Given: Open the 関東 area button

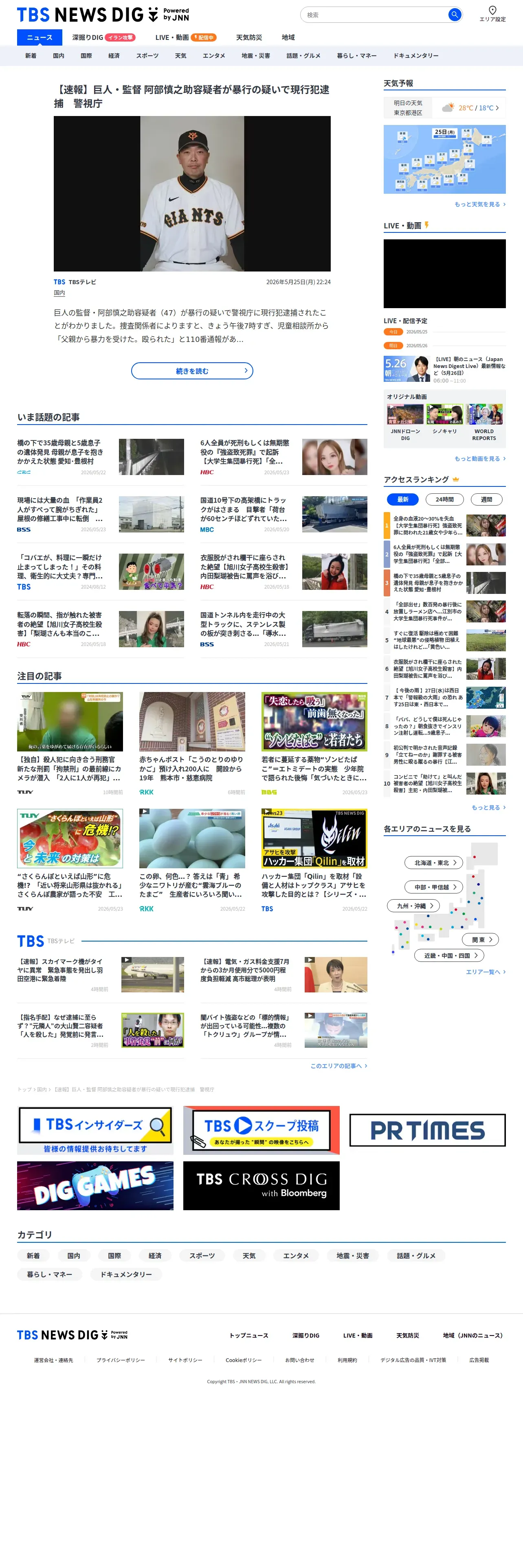Looking at the screenshot, I should tap(481, 939).
